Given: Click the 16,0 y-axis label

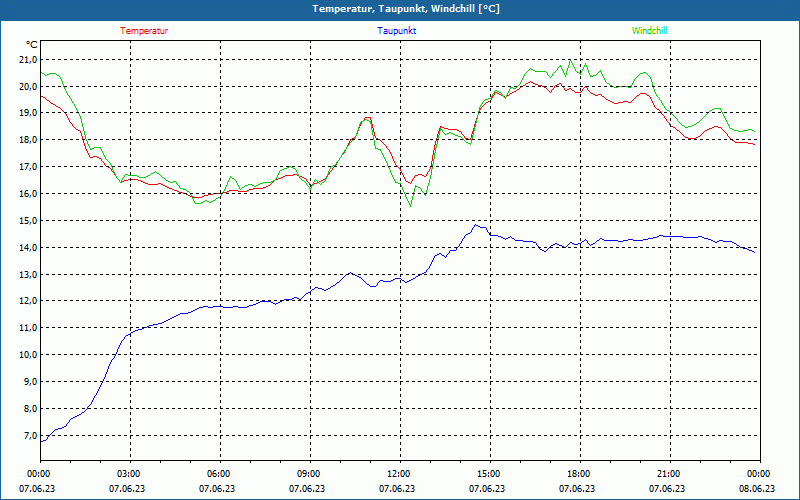Looking at the screenshot, I should coord(28,194).
